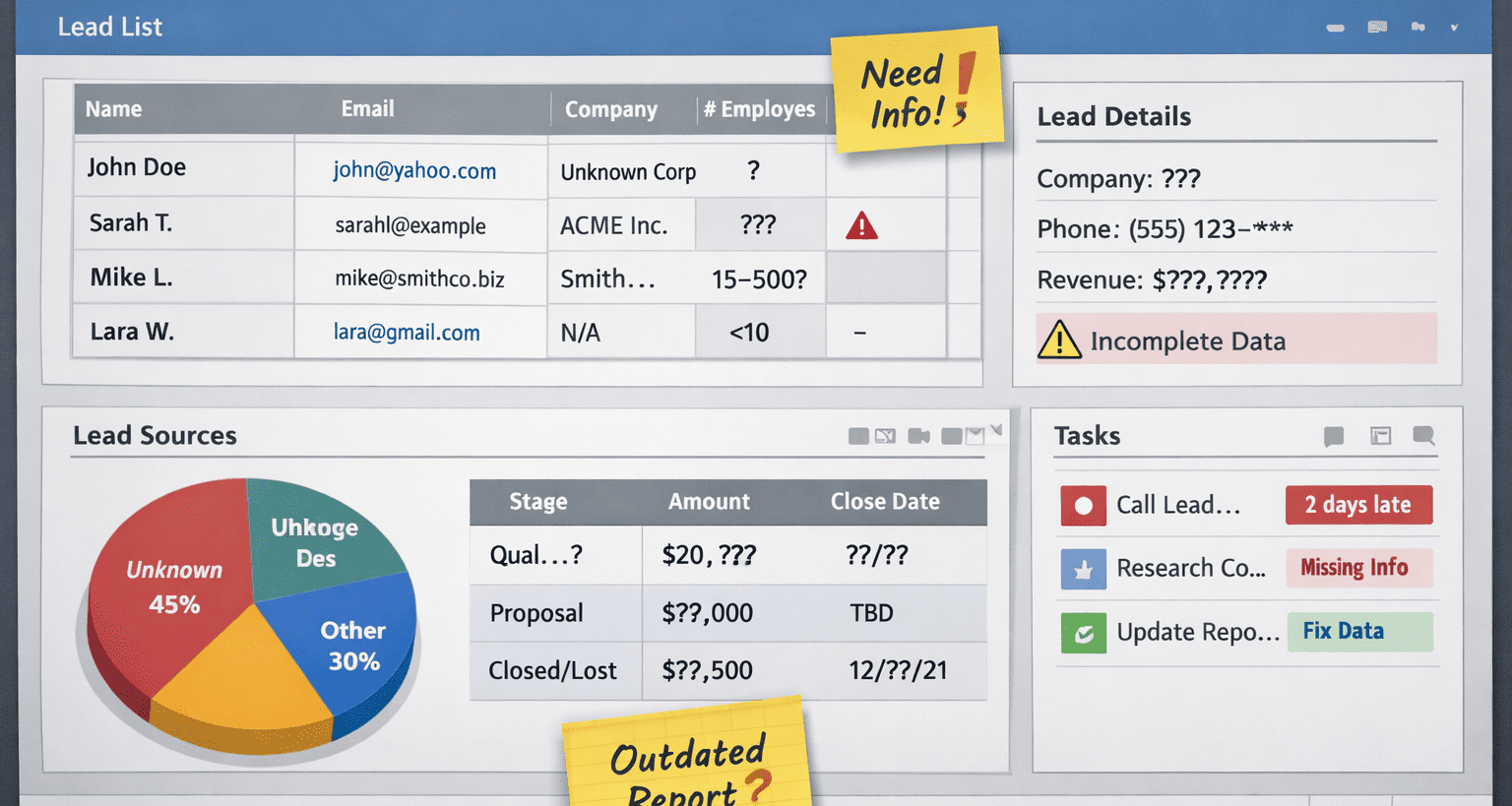This screenshot has height=806, width=1512.
Task: Select the Tasks panel header
Action: point(1087,435)
